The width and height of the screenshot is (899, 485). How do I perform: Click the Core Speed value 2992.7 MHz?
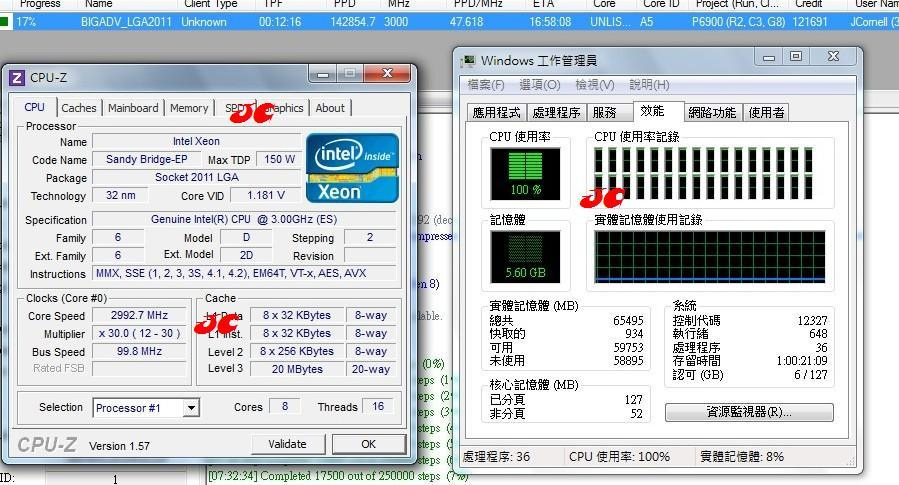[x=139, y=315]
